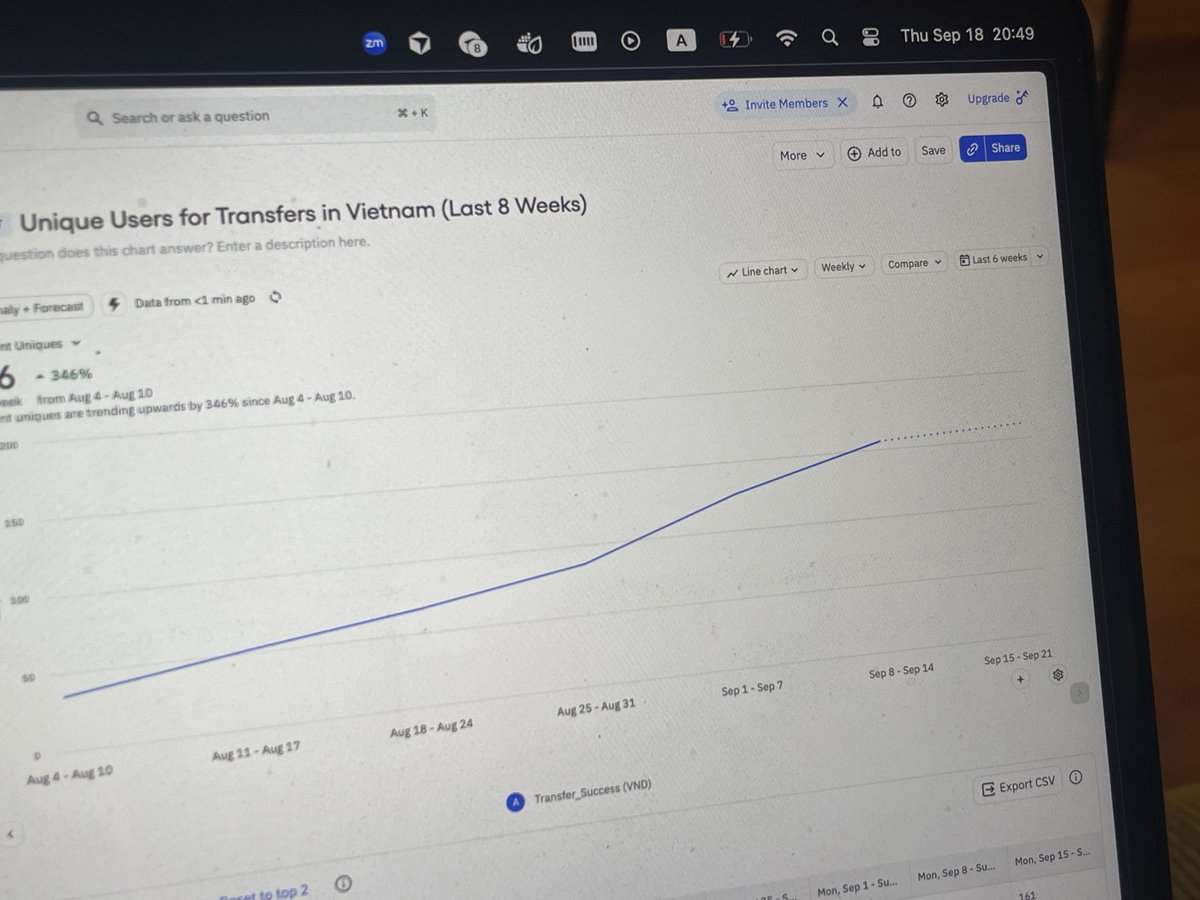The height and width of the screenshot is (900, 1200).
Task: Edit the chart title 'Unique Users for Transfers in Vietnam'
Action: point(303,213)
